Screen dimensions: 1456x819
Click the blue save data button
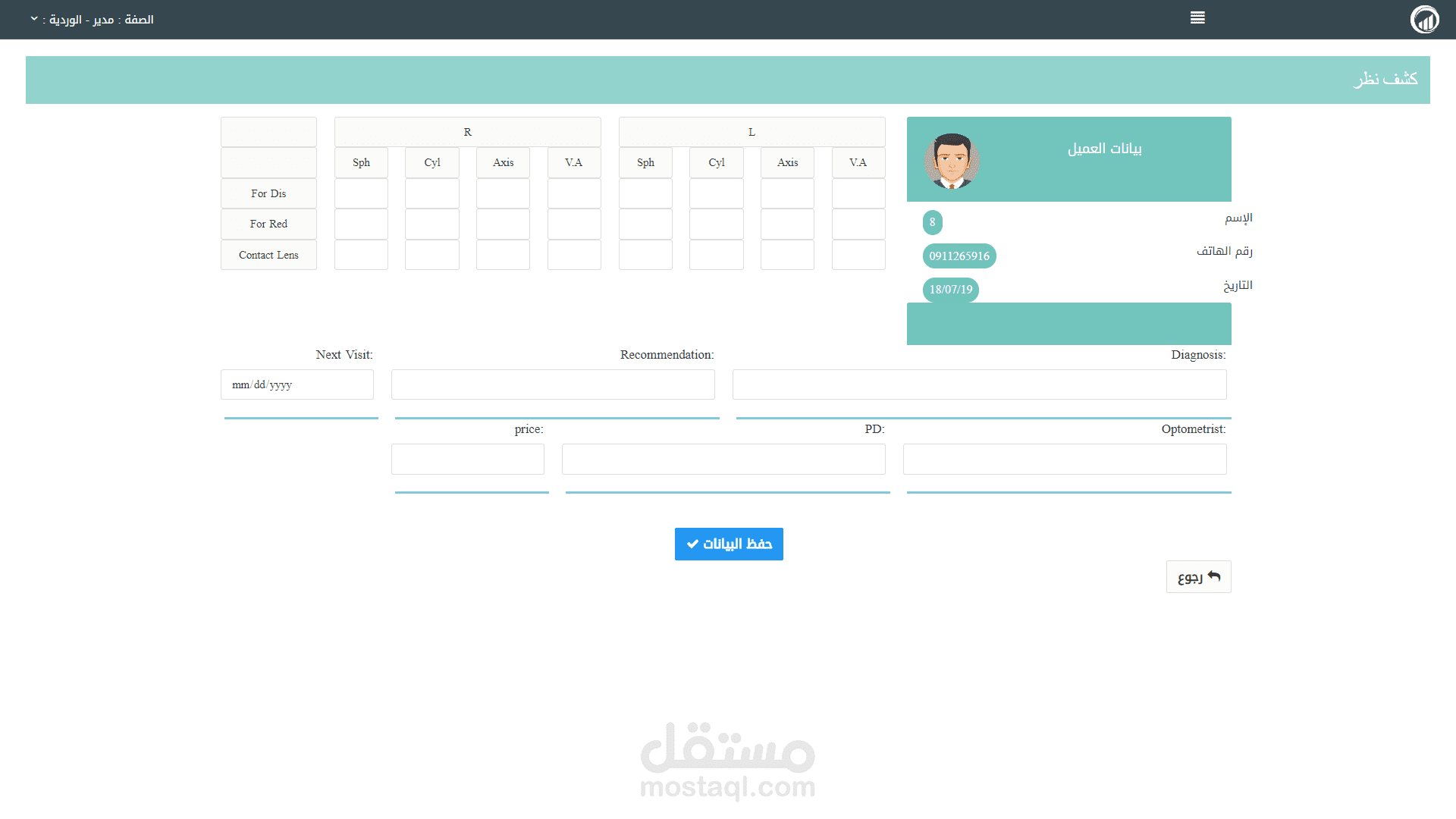(729, 544)
